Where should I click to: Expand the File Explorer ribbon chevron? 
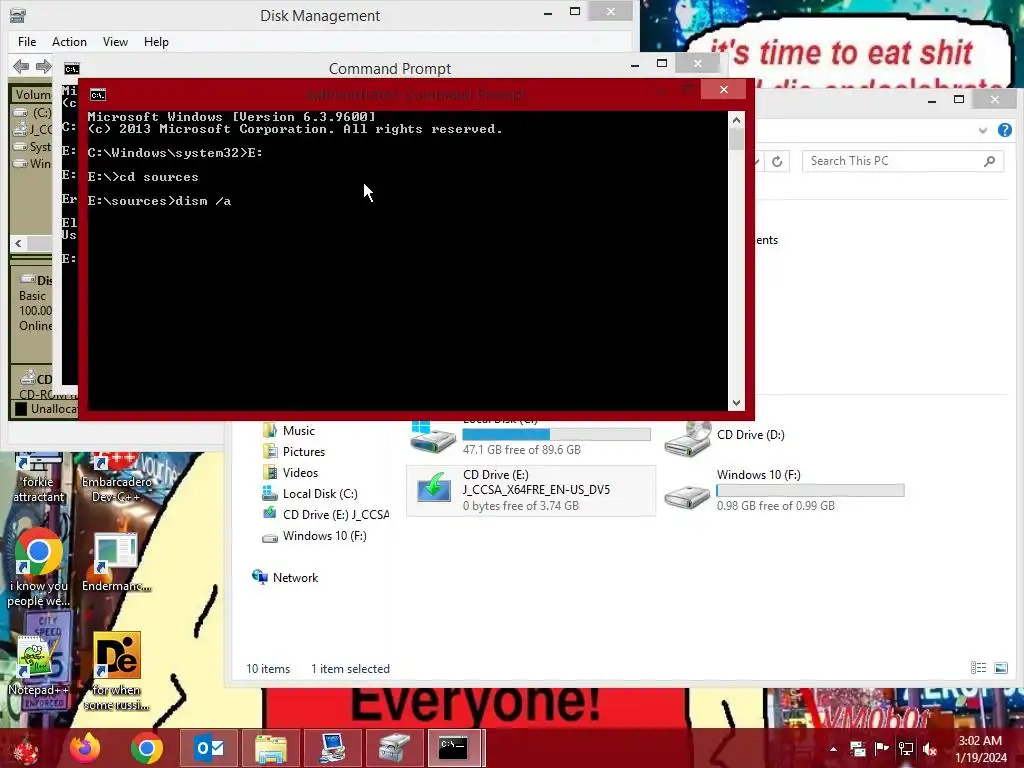click(983, 131)
